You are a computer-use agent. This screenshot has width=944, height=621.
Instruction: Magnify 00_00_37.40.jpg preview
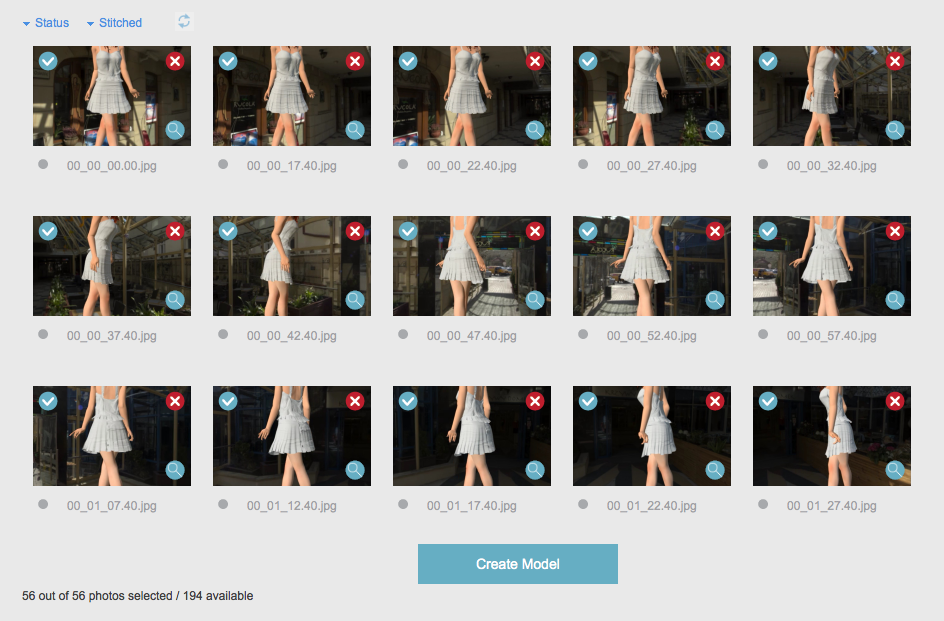pyautogui.click(x=175, y=300)
